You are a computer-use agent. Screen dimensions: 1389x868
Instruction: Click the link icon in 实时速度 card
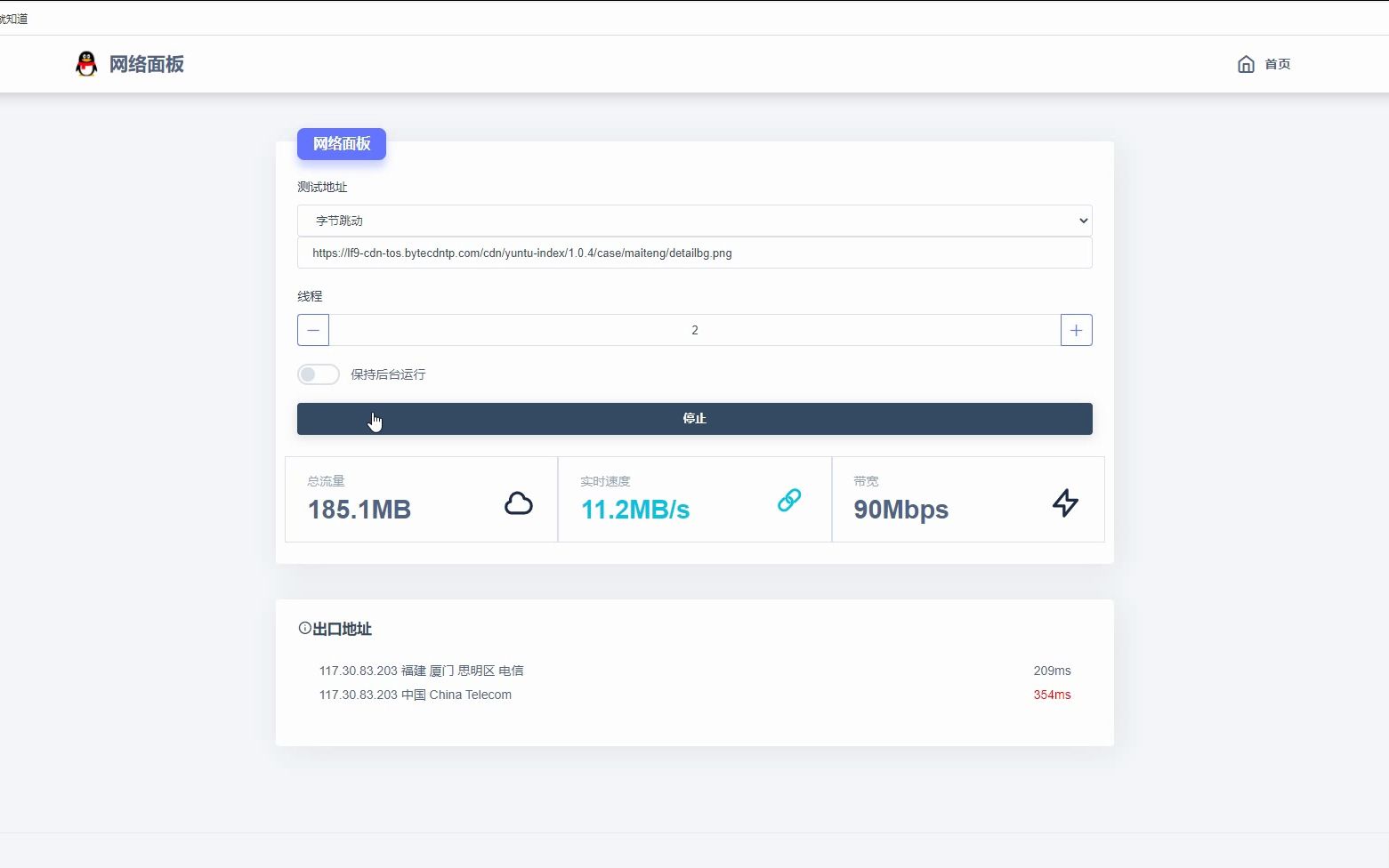pos(789,500)
